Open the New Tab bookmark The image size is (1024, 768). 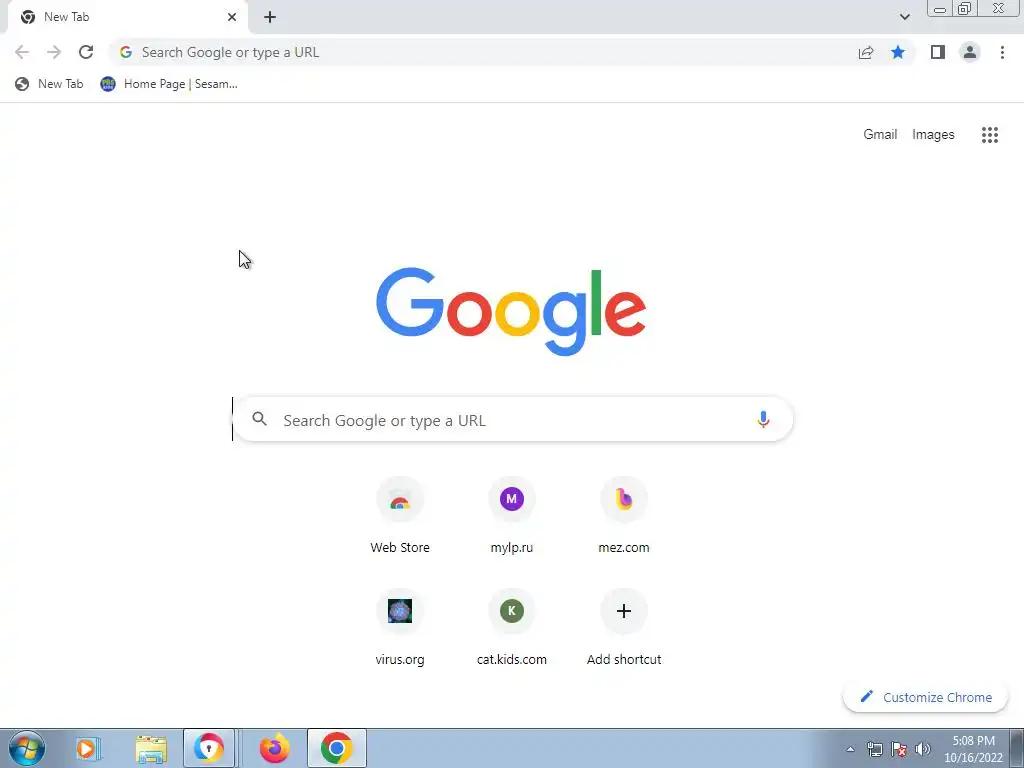pos(49,84)
